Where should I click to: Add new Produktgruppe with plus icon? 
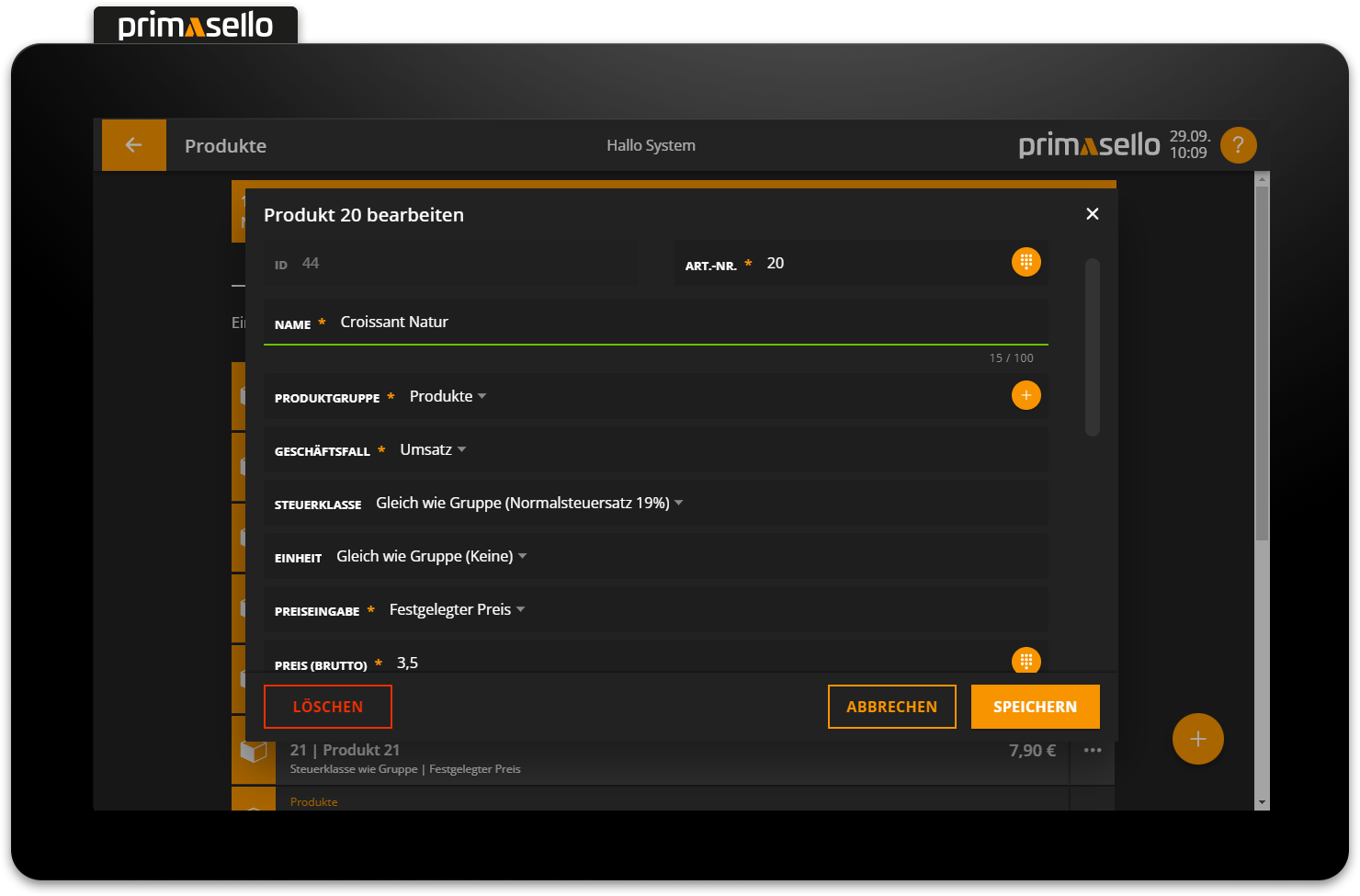tap(1026, 396)
